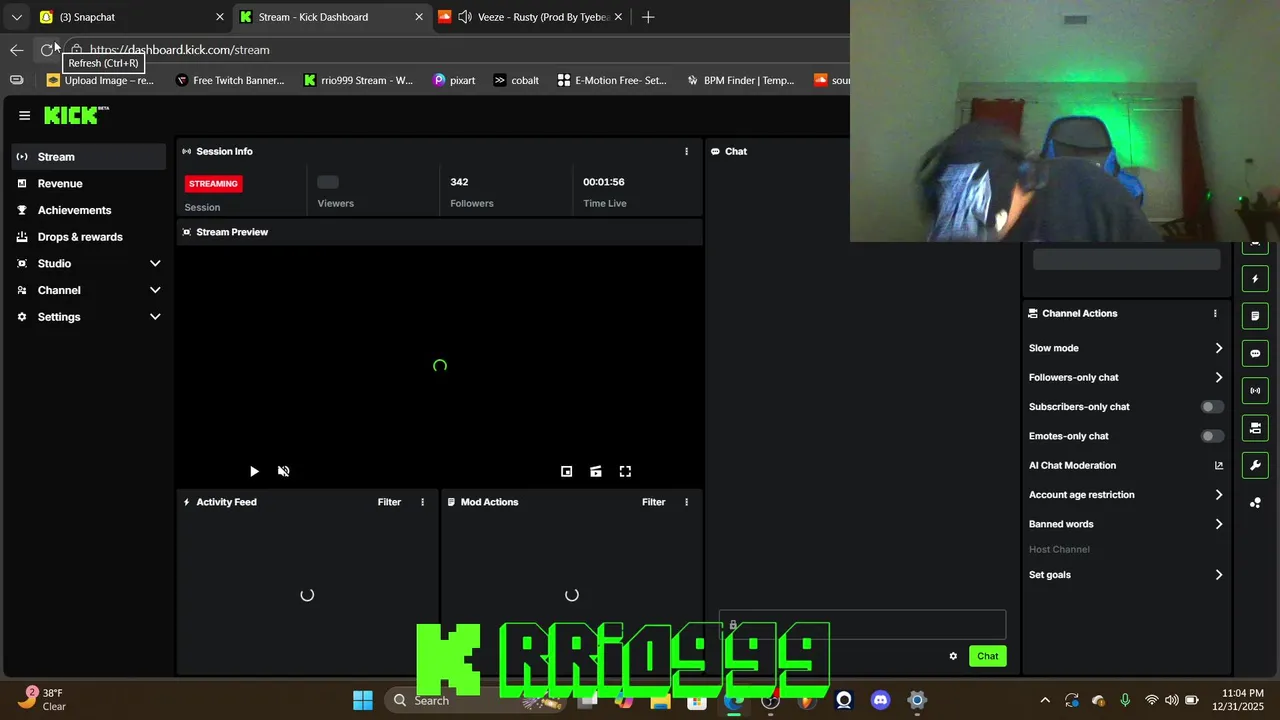Screen dimensions: 1280x720
Task: Unmute the stream preview audio
Action: 284,472
